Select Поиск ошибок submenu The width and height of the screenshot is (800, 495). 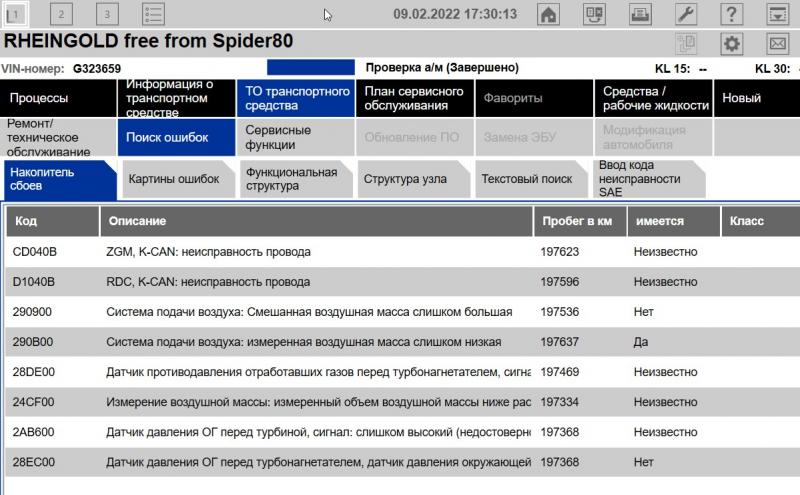(x=177, y=137)
